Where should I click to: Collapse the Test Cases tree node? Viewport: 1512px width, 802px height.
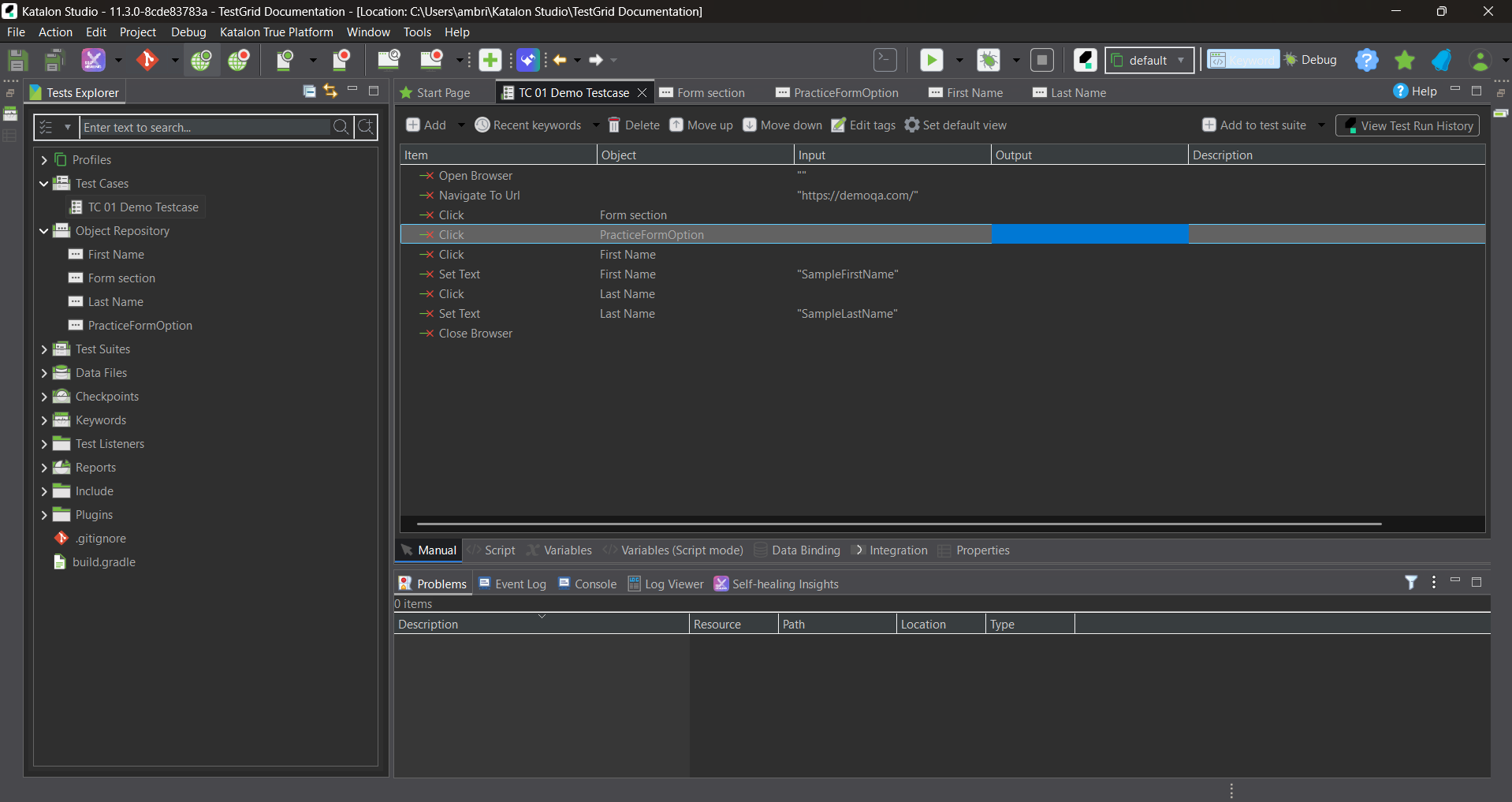tap(44, 184)
